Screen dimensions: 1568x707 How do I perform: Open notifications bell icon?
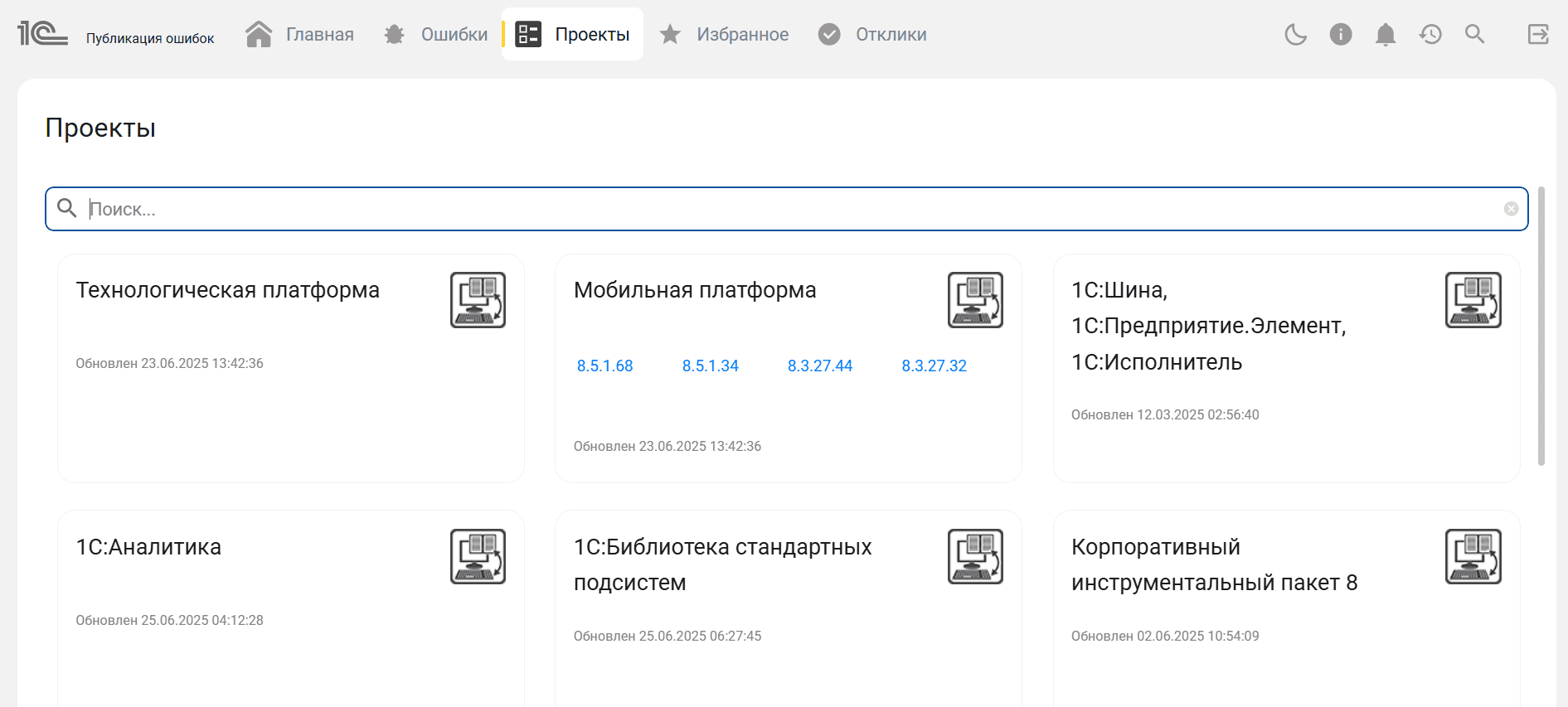(x=1385, y=34)
